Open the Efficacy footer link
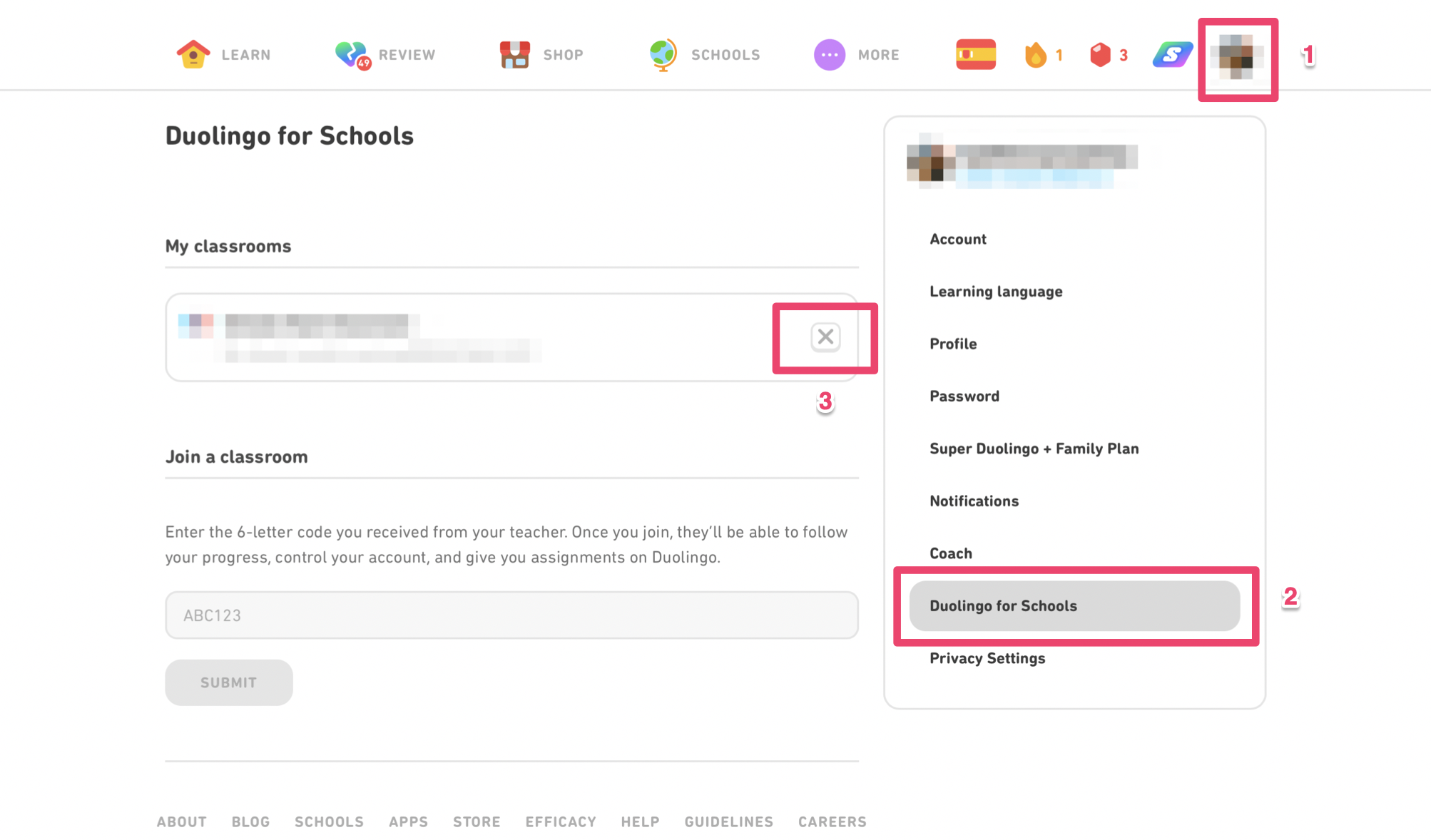Viewport: 1431px width, 840px height. click(x=560, y=821)
